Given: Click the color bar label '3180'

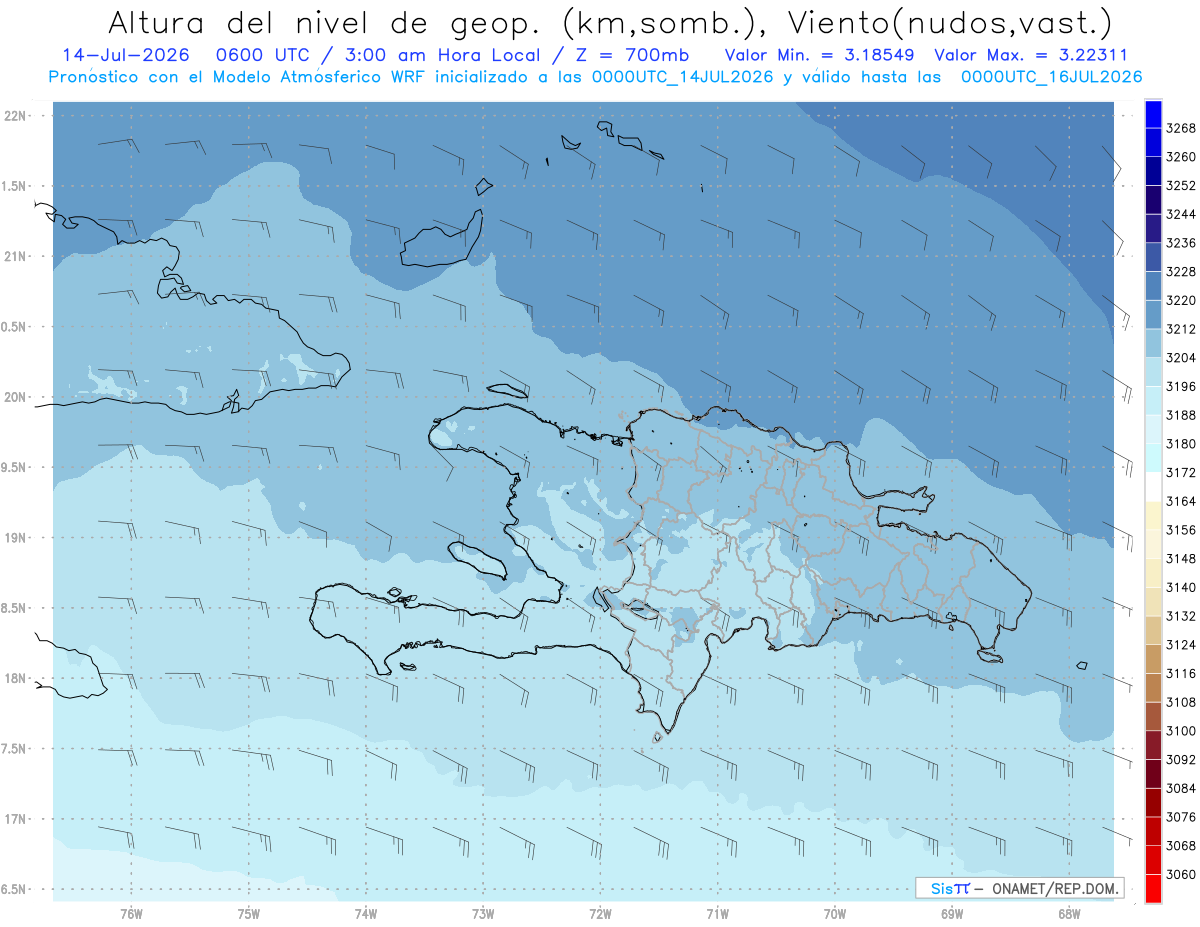Looking at the screenshot, I should pyautogui.click(x=1180, y=444).
